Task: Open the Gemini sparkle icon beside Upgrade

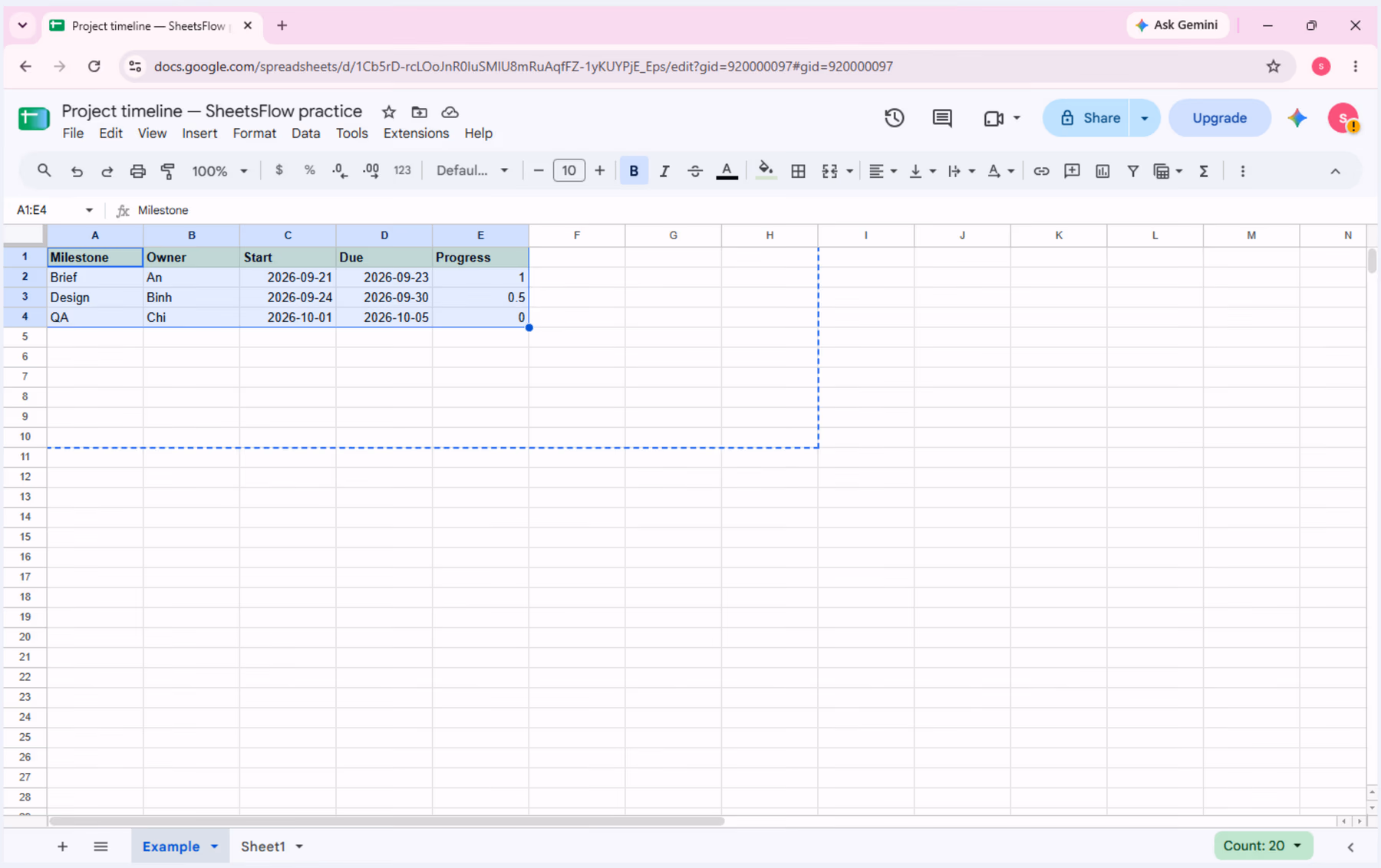Action: tap(1297, 118)
